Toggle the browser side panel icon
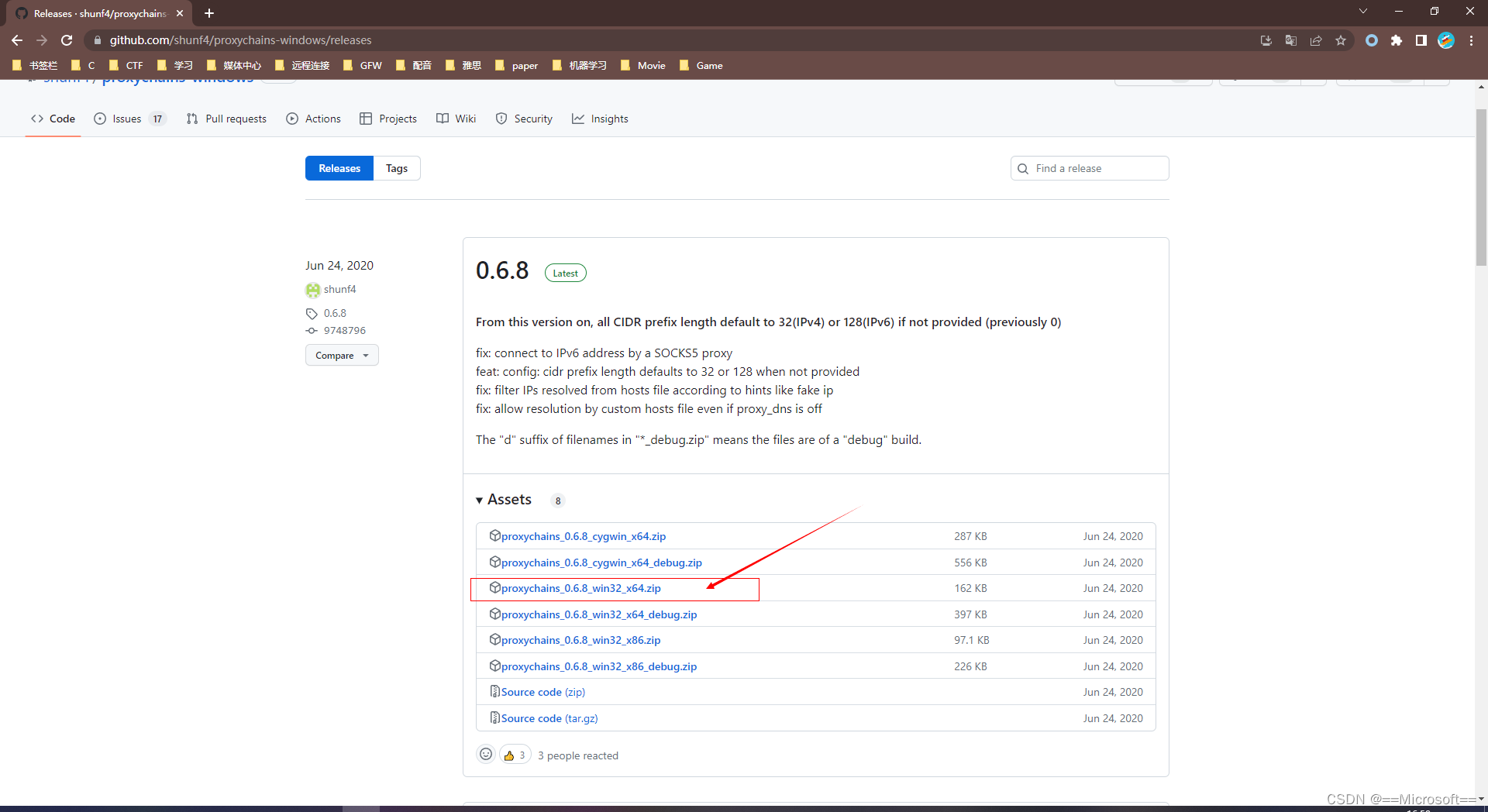 coord(1421,40)
